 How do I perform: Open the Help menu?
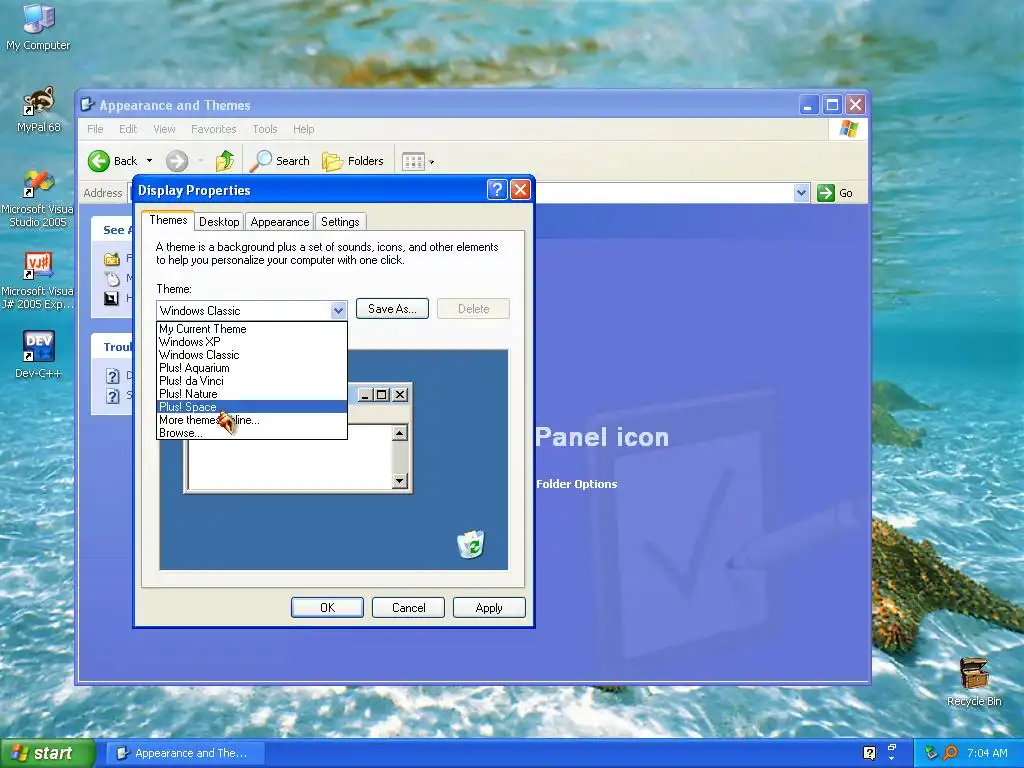(x=304, y=129)
